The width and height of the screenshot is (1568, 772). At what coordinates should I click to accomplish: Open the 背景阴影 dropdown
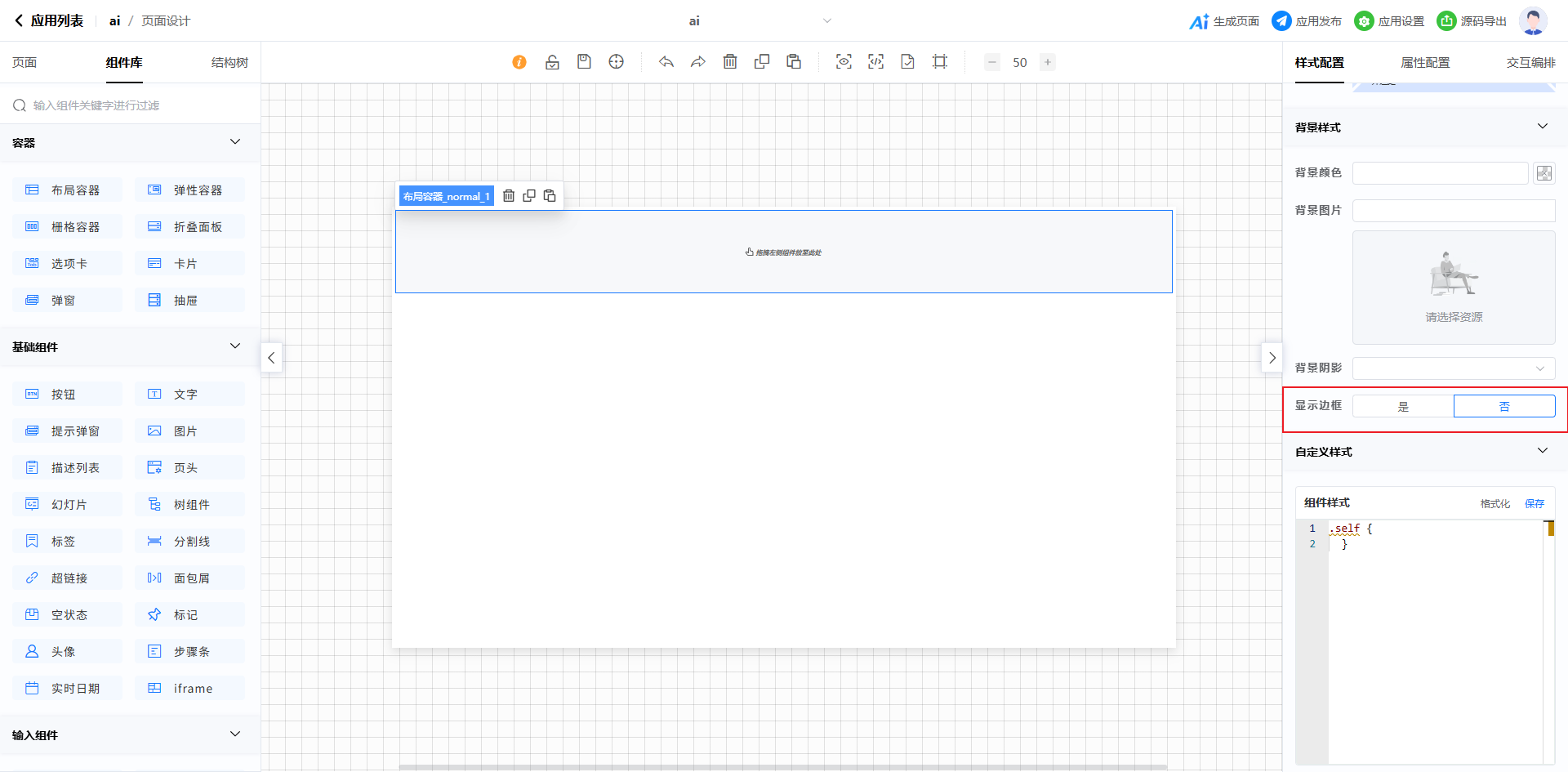point(1454,368)
